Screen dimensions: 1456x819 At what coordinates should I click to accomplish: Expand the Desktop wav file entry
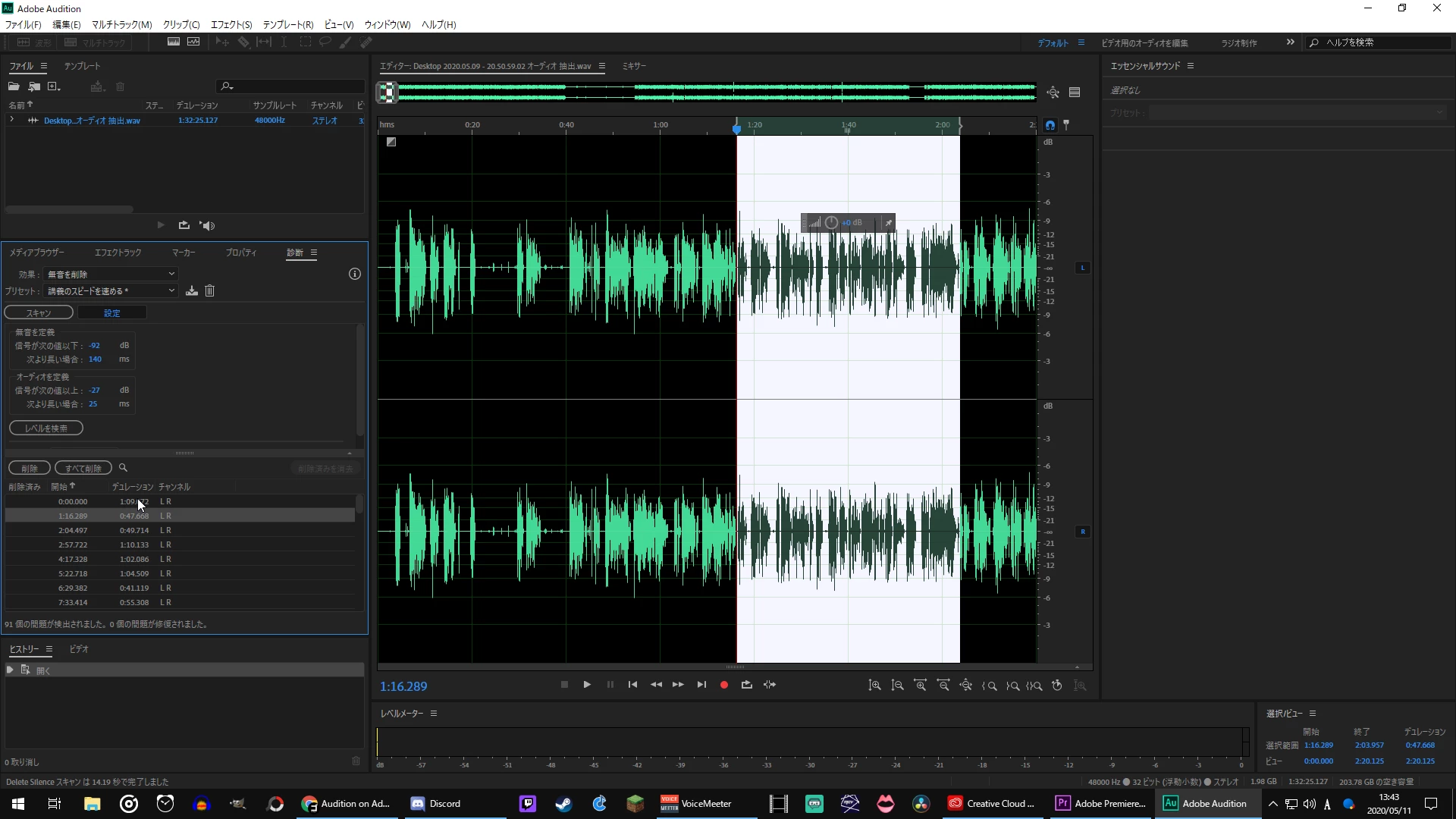click(12, 120)
